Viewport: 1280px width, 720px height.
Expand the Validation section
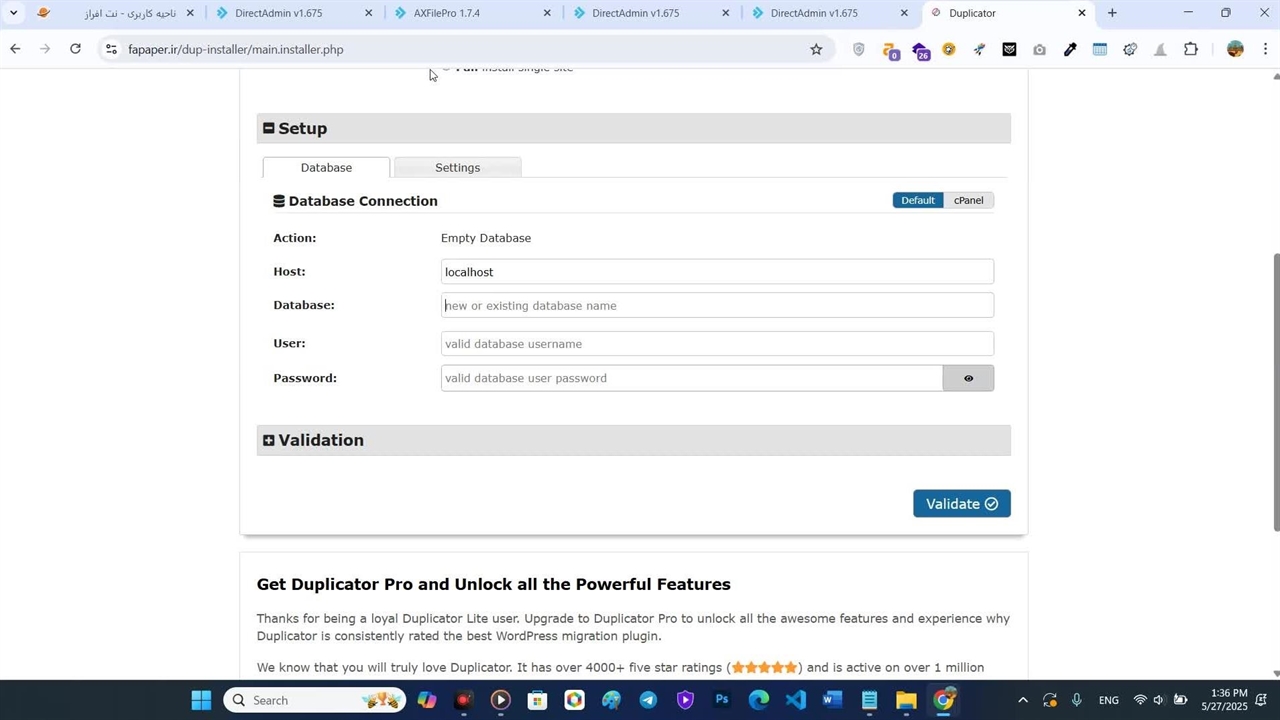[x=268, y=440]
